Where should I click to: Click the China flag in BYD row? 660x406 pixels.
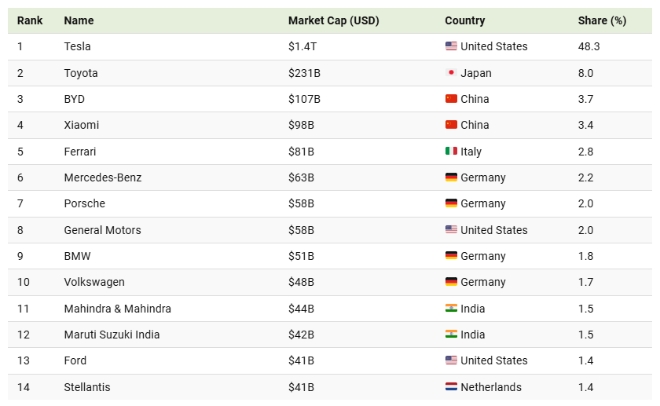[451, 99]
